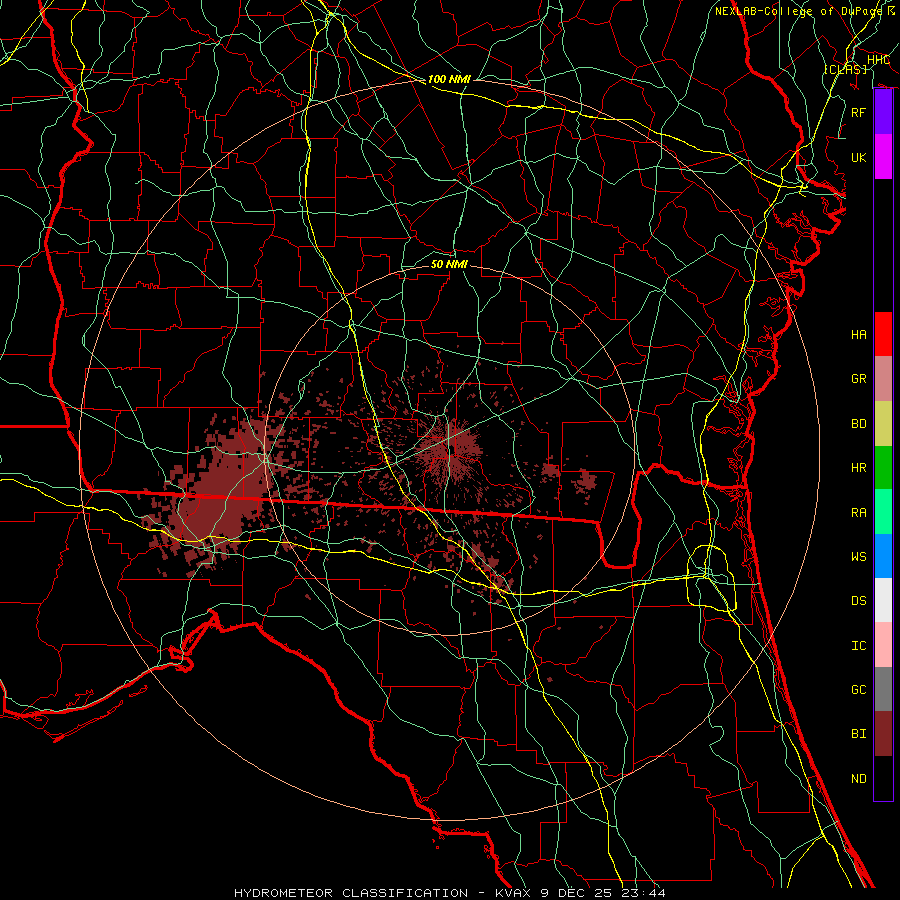Viewport: 900px width, 900px height.
Task: Click the HA legend label
Action: point(858,335)
